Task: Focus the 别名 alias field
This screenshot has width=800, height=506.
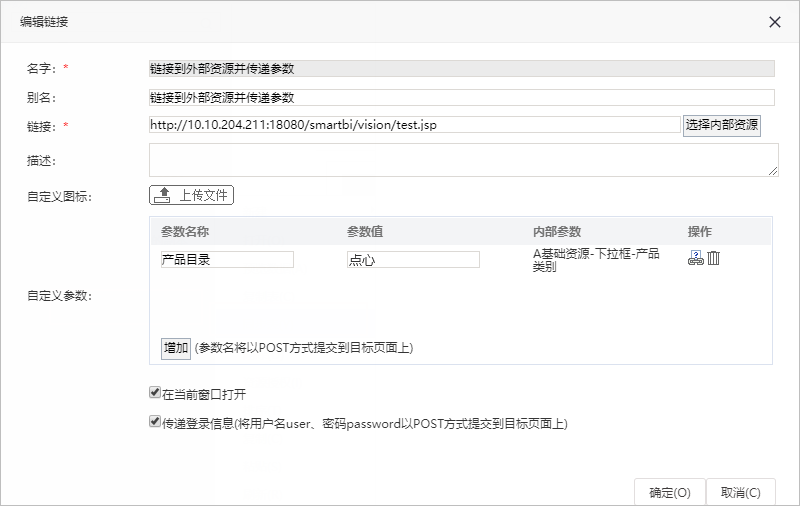Action: [462, 97]
